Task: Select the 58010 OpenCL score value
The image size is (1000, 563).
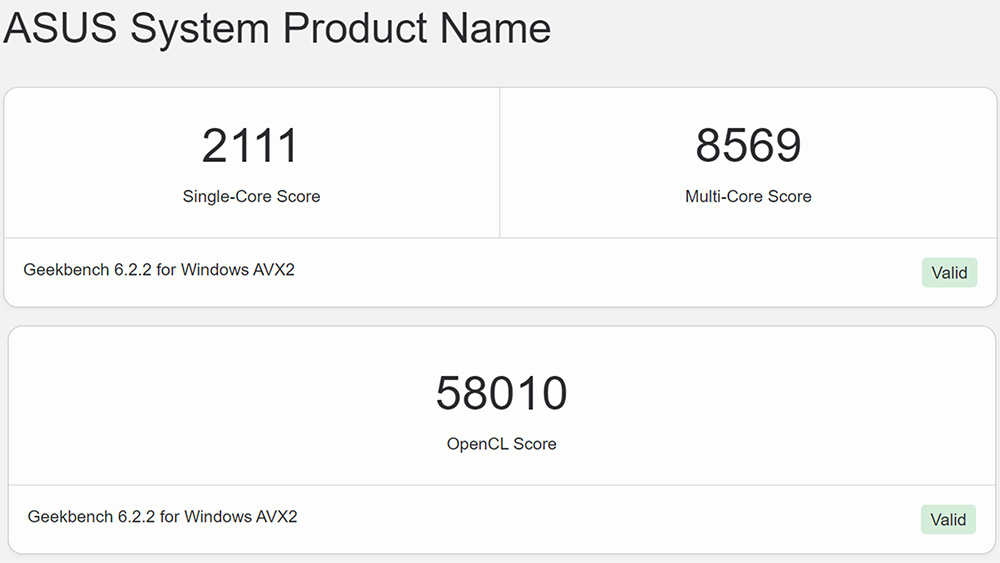Action: 501,393
